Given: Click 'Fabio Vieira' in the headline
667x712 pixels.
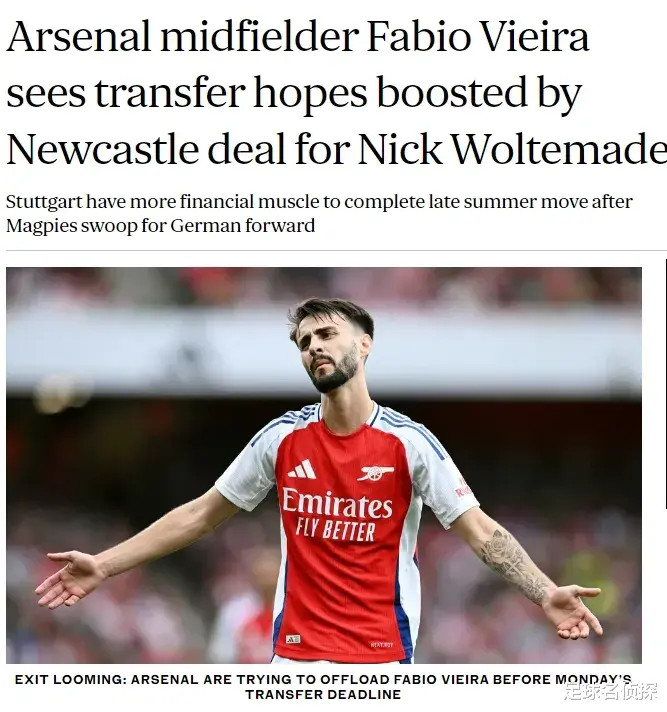Looking at the screenshot, I should tap(478, 36).
